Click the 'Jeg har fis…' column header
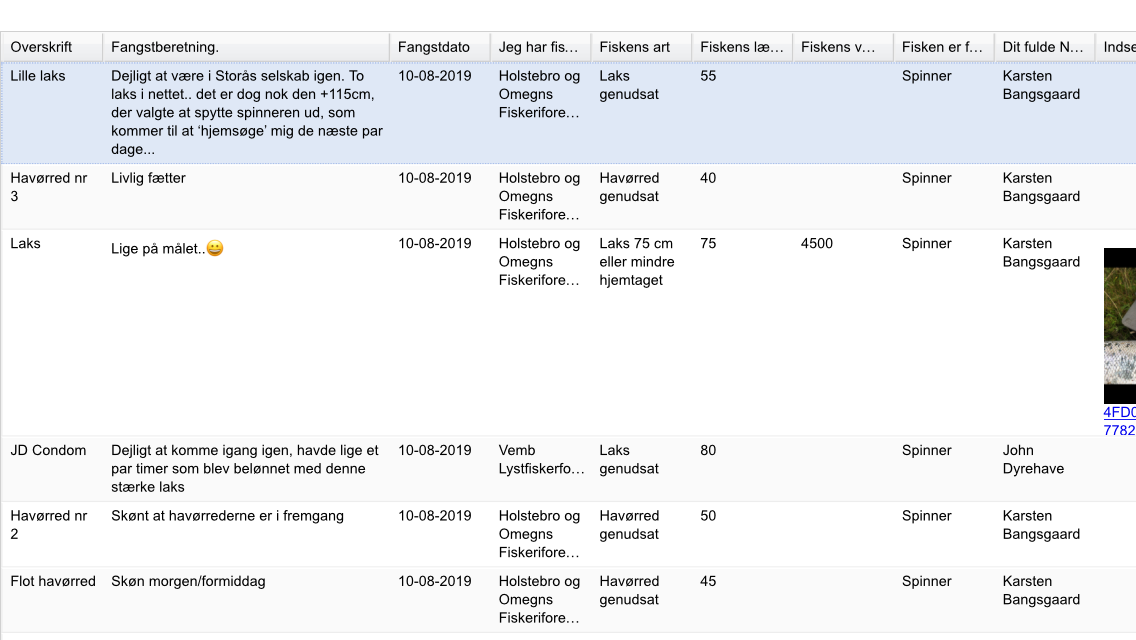1136x640 pixels. (540, 47)
